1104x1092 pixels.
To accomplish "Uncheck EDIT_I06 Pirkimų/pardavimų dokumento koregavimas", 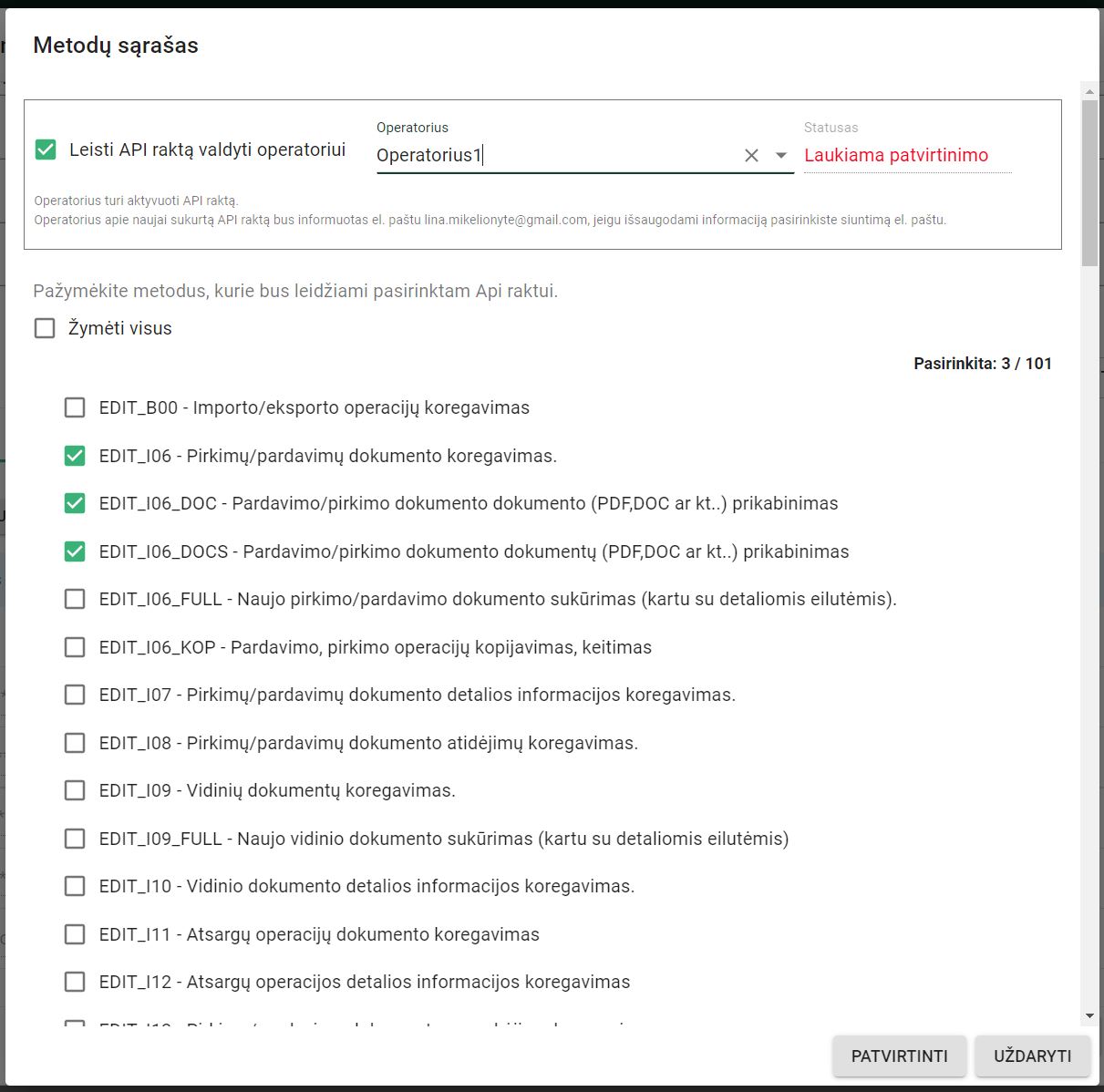I will click(x=75, y=456).
